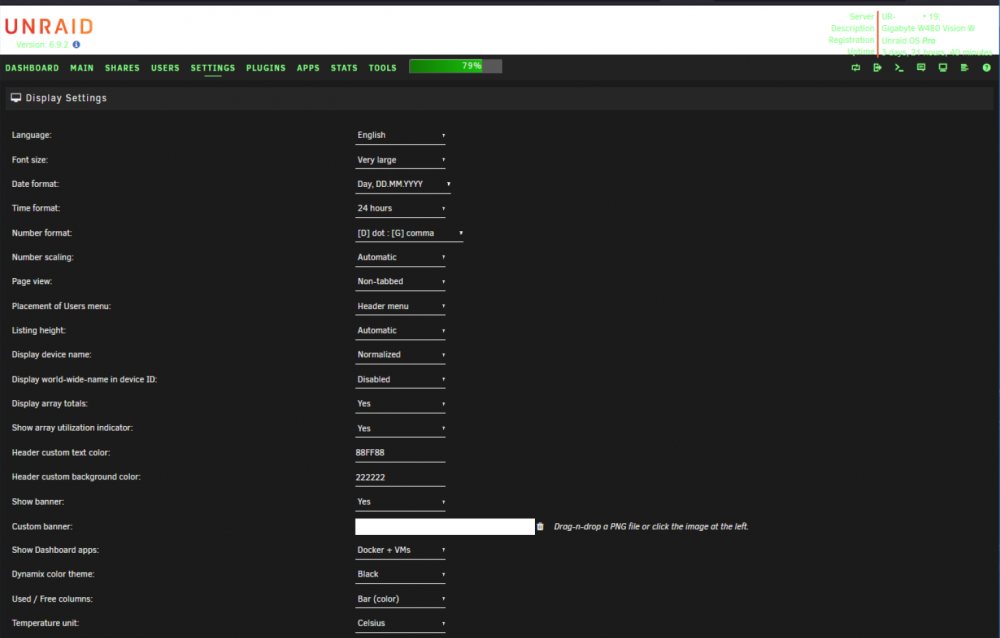Click the Temperature unit label
Viewport: 1000px width, 638px height.
(45, 623)
